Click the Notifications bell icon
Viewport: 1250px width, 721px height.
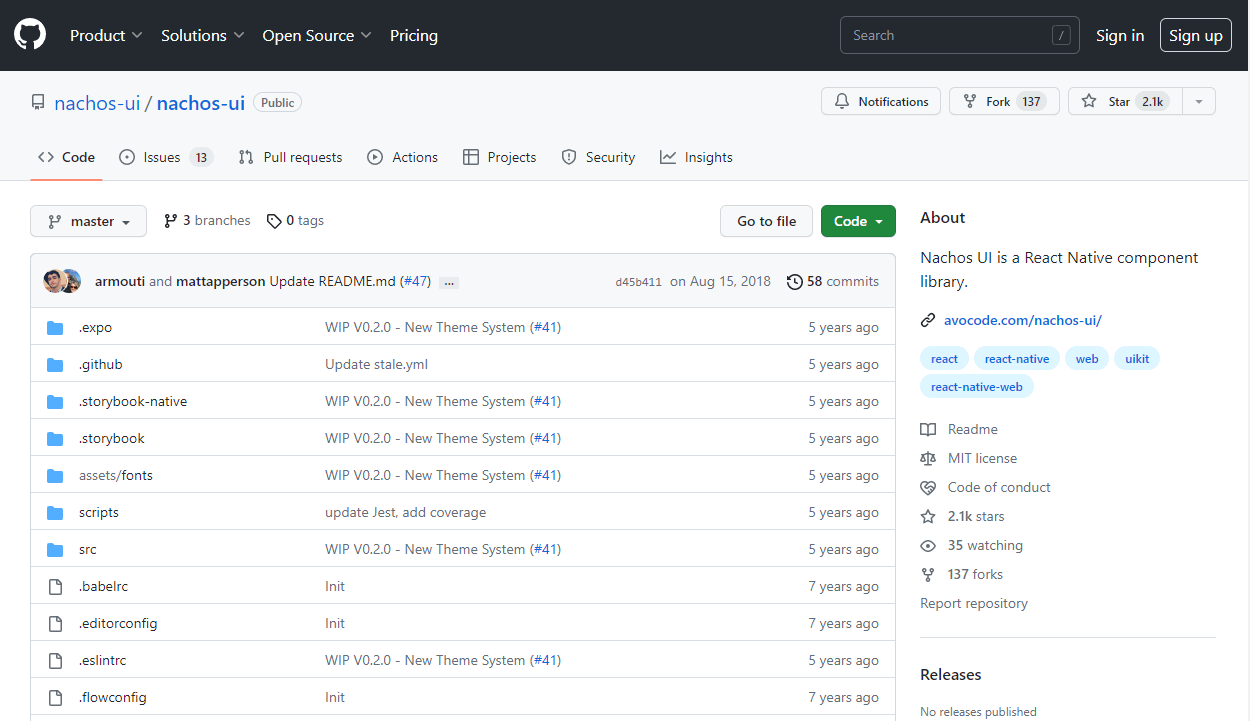pos(842,102)
